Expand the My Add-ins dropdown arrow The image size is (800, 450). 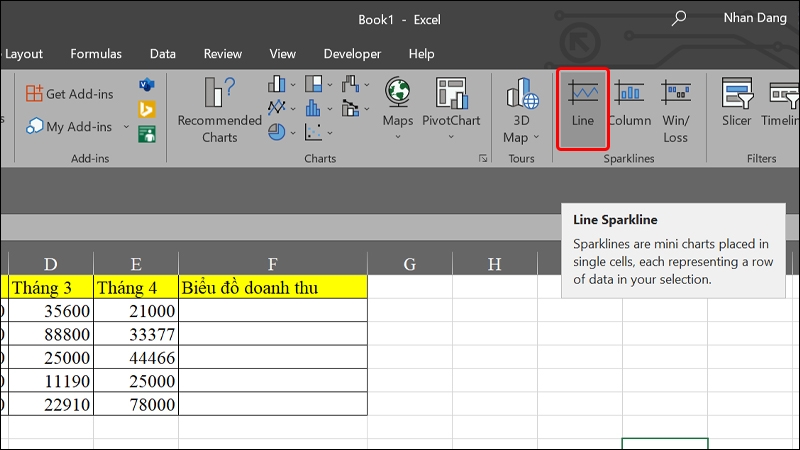pos(126,127)
